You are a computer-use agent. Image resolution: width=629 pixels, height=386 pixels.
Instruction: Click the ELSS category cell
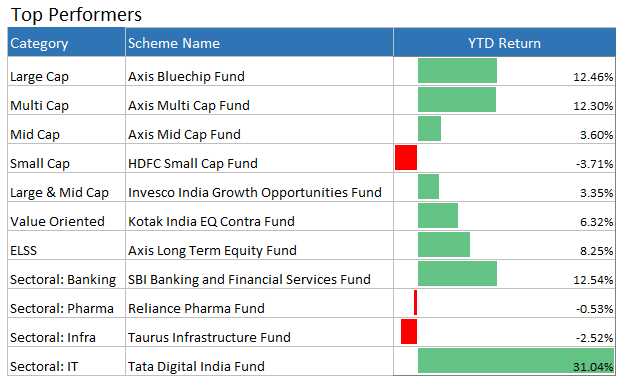pos(67,245)
